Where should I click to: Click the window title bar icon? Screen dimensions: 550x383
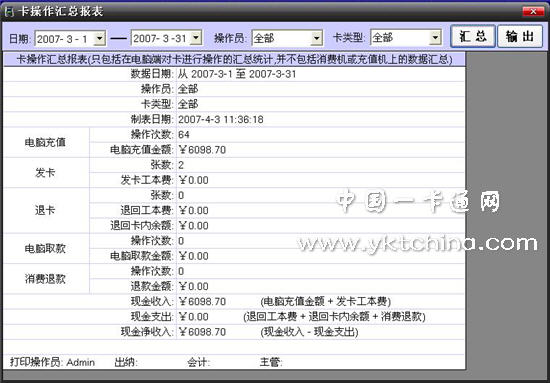(x=9, y=12)
